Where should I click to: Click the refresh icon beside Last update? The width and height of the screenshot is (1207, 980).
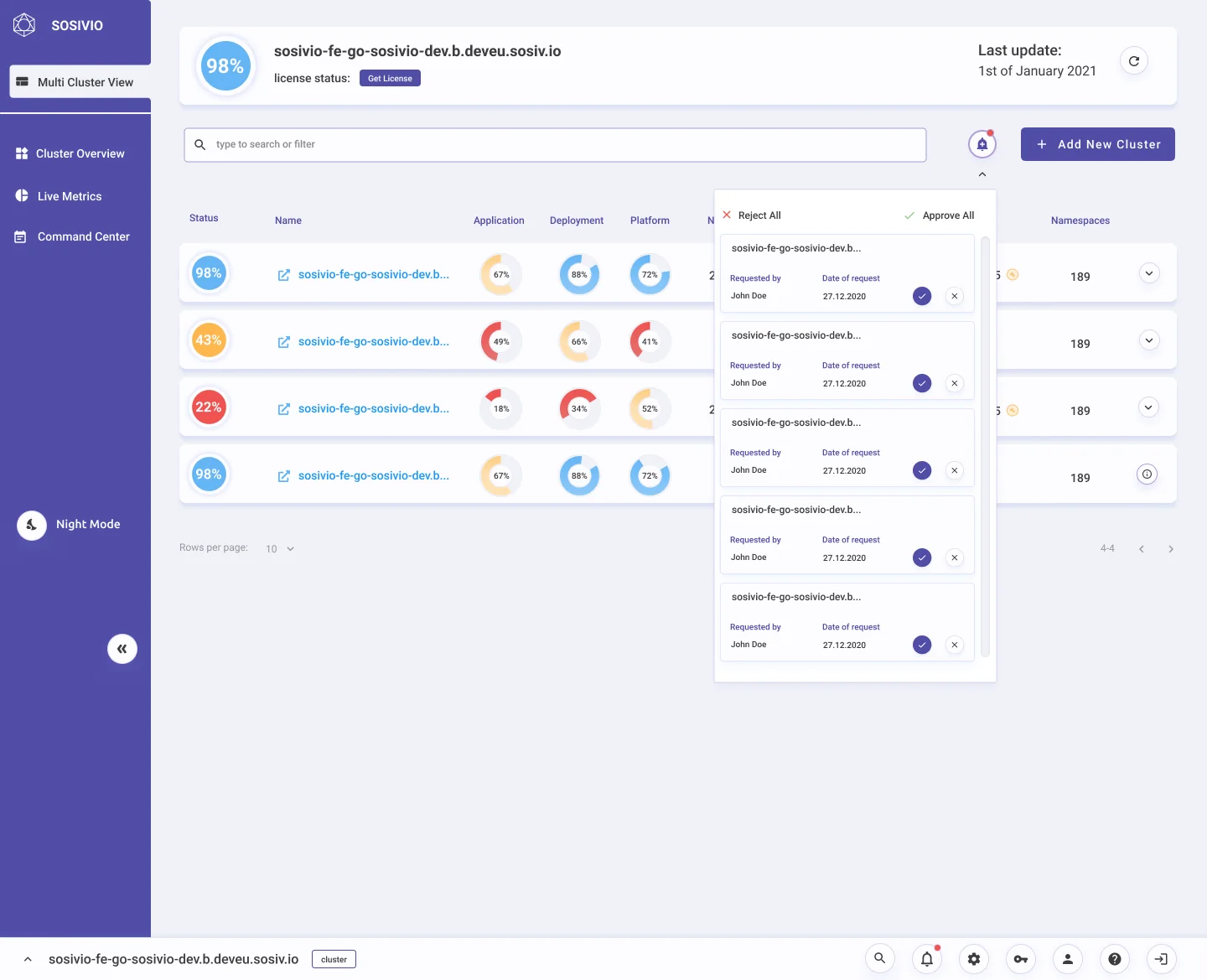point(1134,61)
